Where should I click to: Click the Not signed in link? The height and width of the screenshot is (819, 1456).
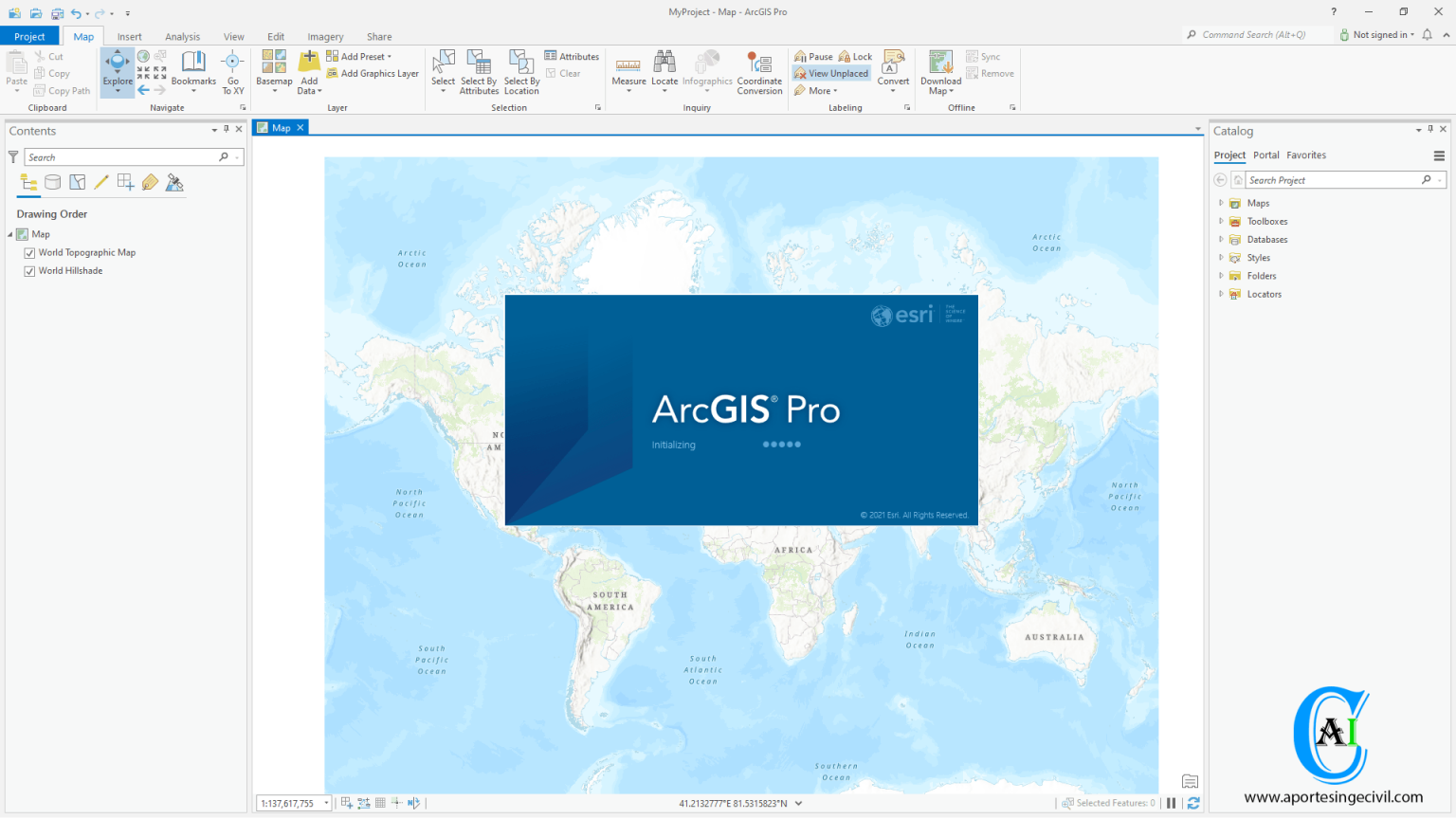(1379, 34)
